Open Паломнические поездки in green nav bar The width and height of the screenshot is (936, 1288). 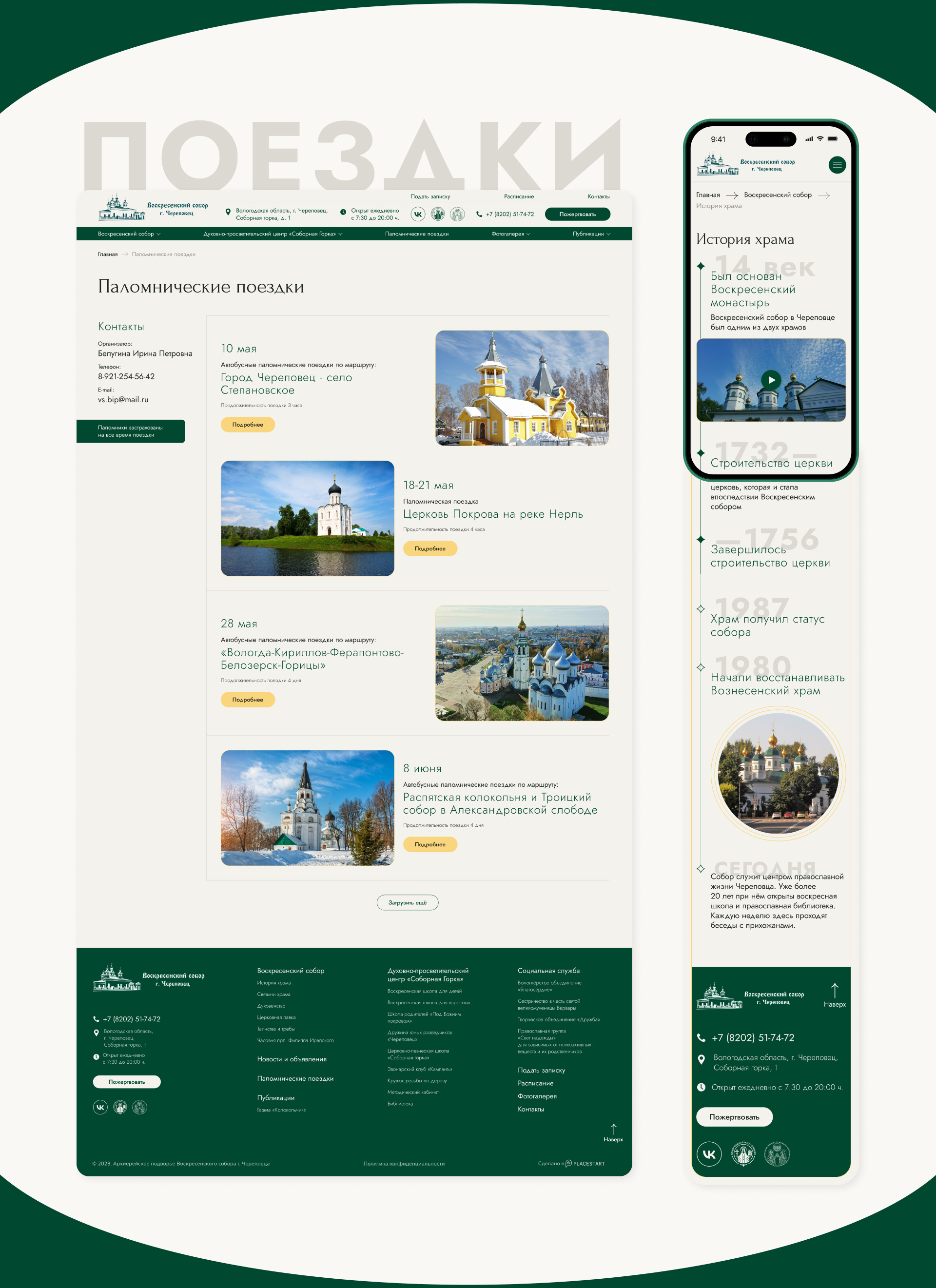point(416,234)
